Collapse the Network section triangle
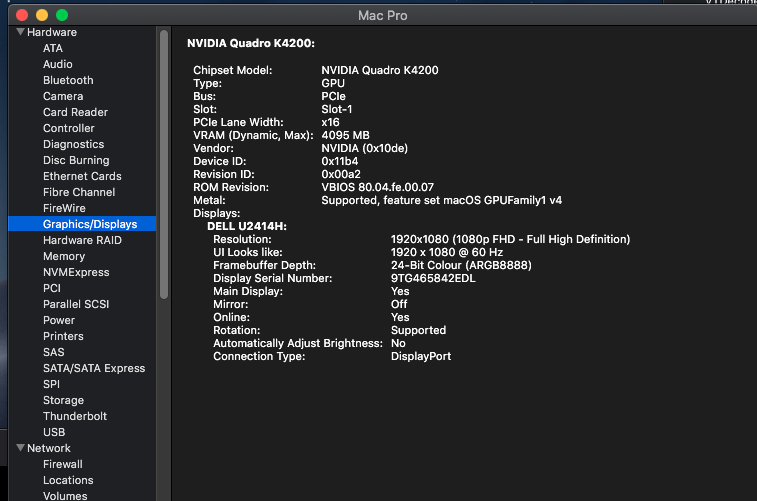The width and height of the screenshot is (757, 501). pyautogui.click(x=20, y=448)
